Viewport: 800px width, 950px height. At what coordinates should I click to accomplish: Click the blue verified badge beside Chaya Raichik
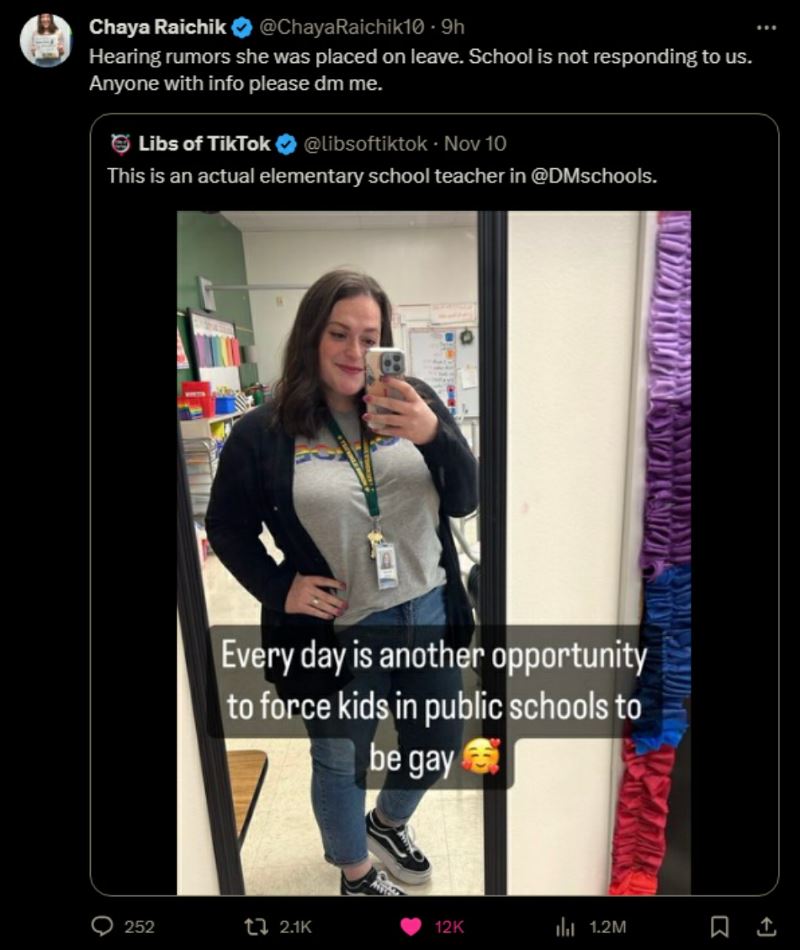point(242,27)
